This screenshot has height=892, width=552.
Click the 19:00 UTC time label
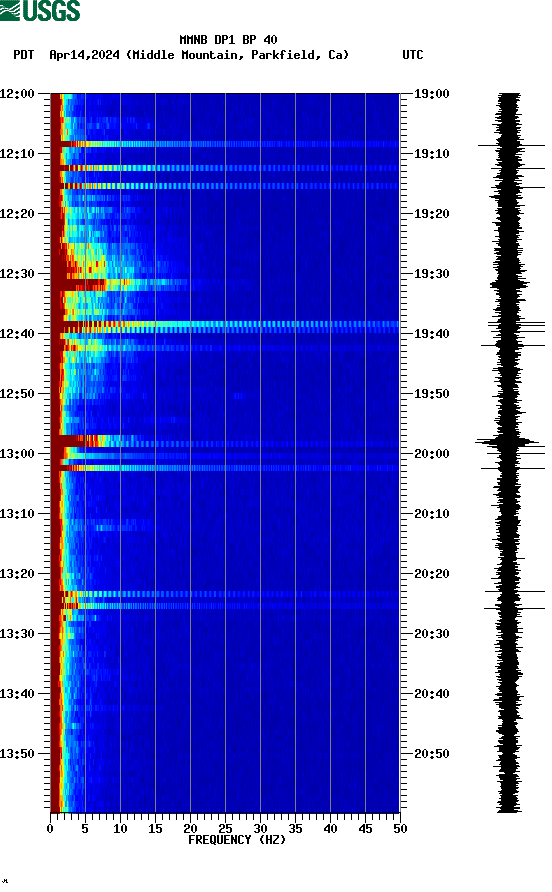(x=431, y=94)
